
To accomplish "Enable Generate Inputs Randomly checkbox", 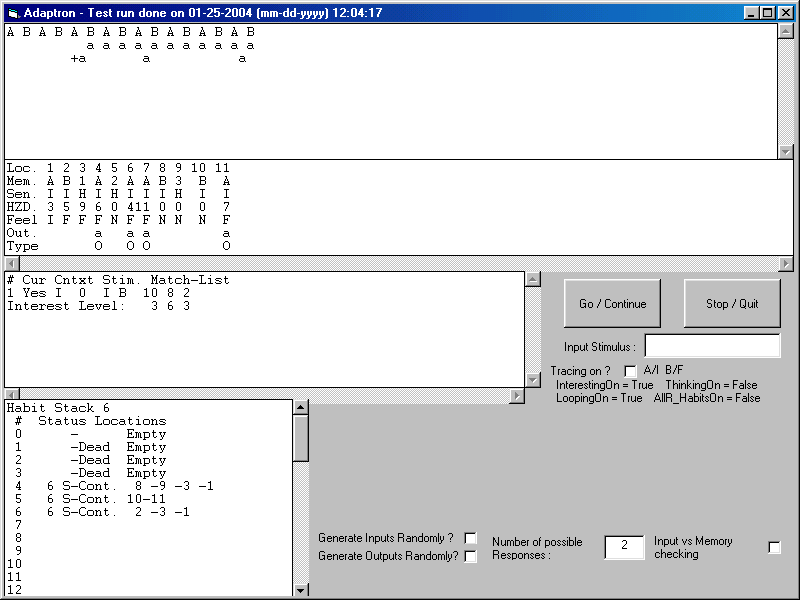I will pos(470,538).
